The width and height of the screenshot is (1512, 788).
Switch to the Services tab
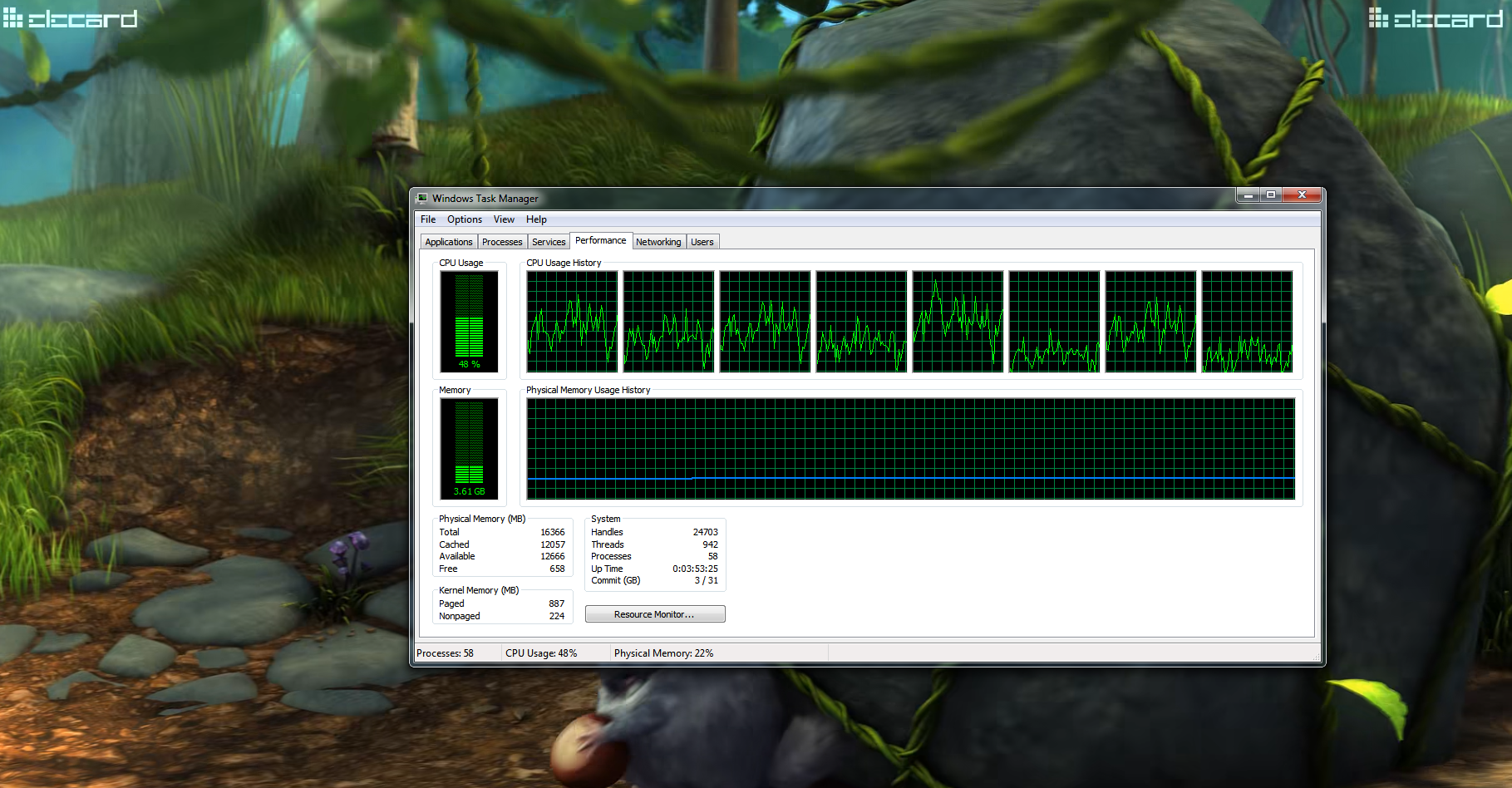point(549,242)
